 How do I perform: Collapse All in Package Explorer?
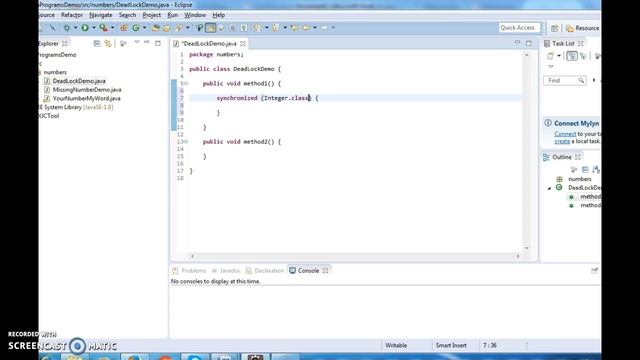(x=97, y=43)
